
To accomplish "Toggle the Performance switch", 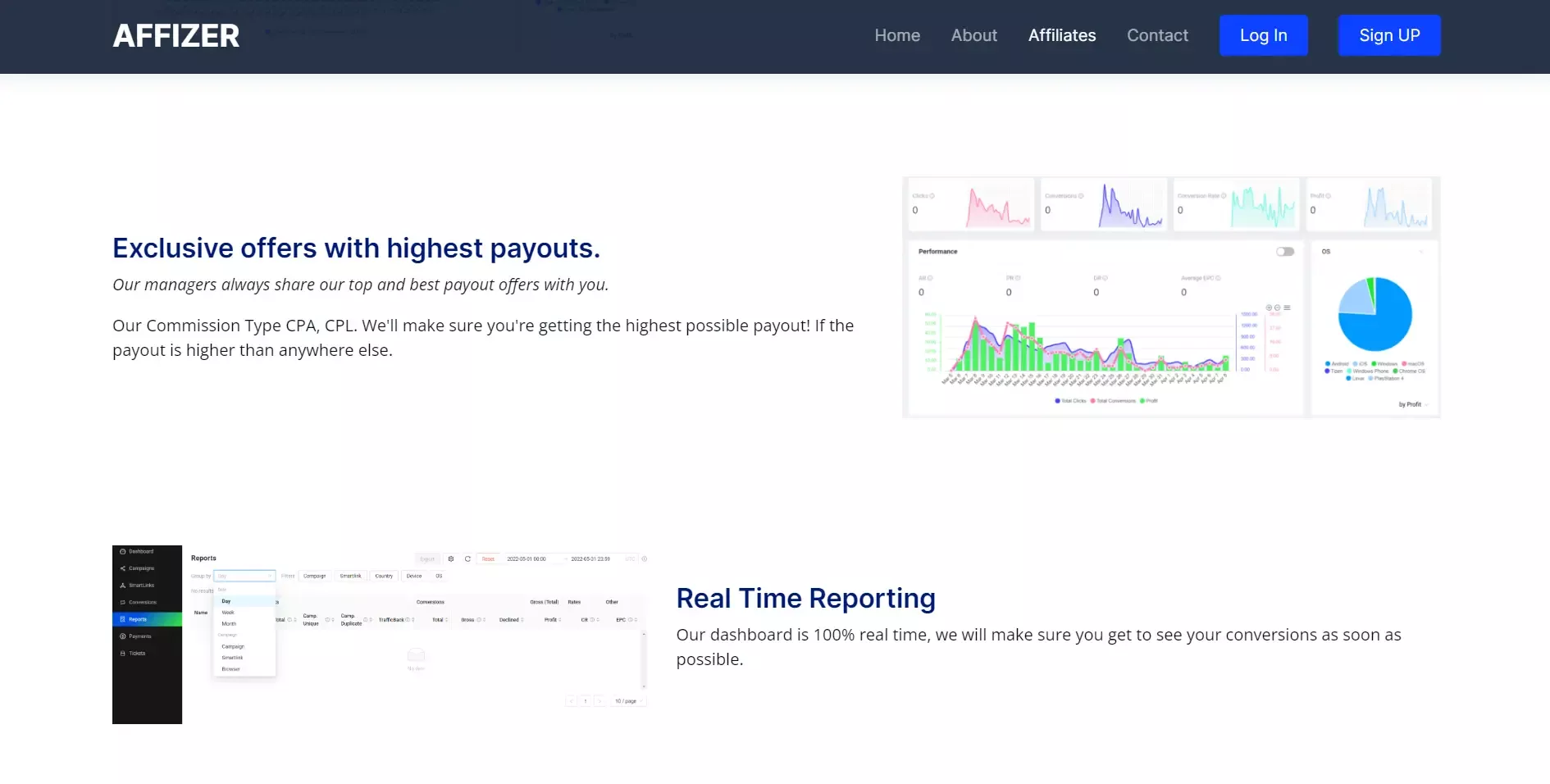I will coord(1284,252).
